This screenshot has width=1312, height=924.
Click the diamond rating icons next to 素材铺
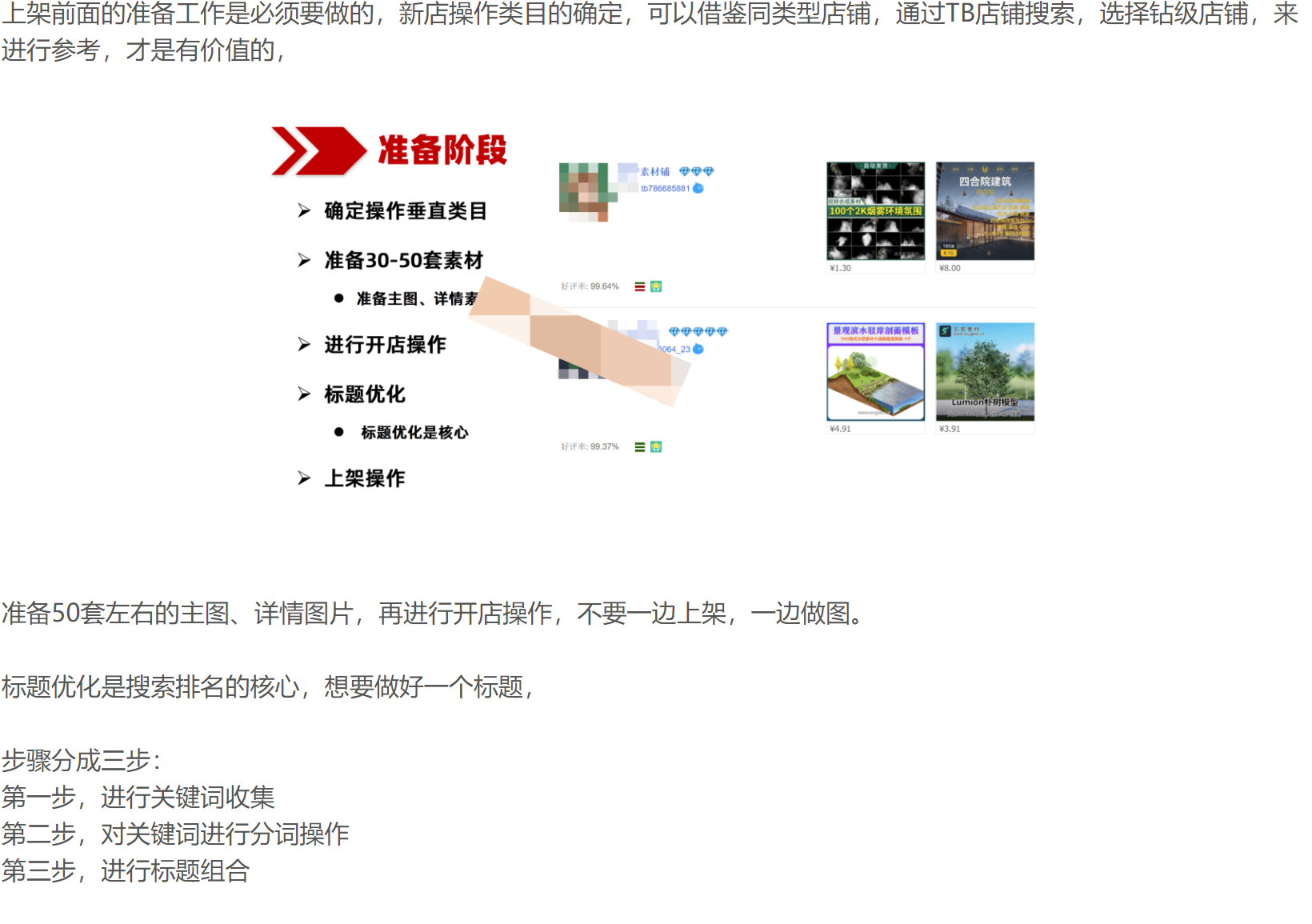[x=696, y=171]
